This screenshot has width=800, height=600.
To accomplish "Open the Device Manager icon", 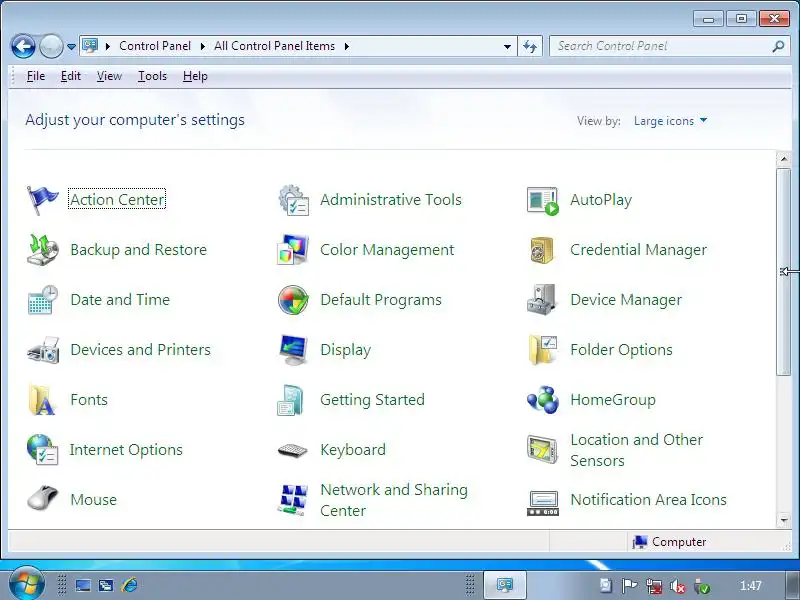I will click(x=541, y=299).
